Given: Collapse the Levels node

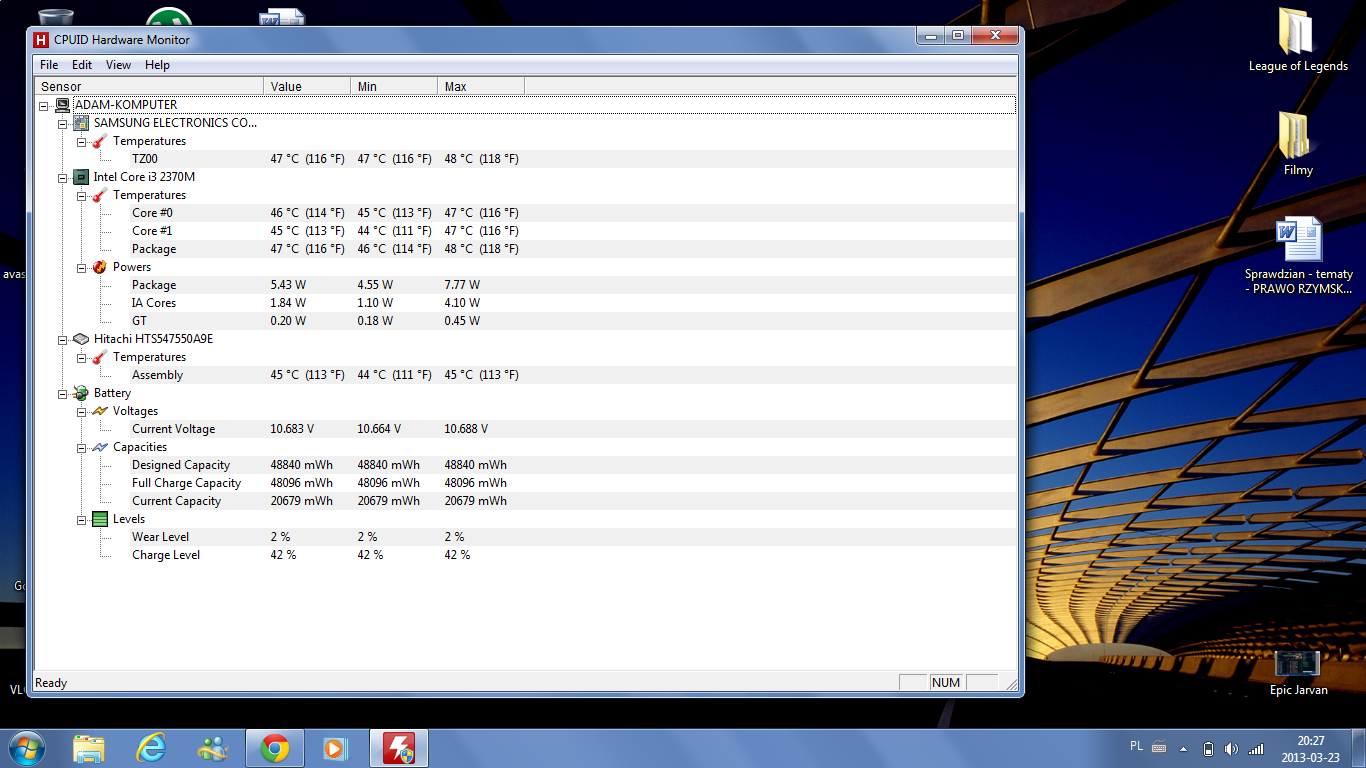Looking at the screenshot, I should pyautogui.click(x=82, y=519).
